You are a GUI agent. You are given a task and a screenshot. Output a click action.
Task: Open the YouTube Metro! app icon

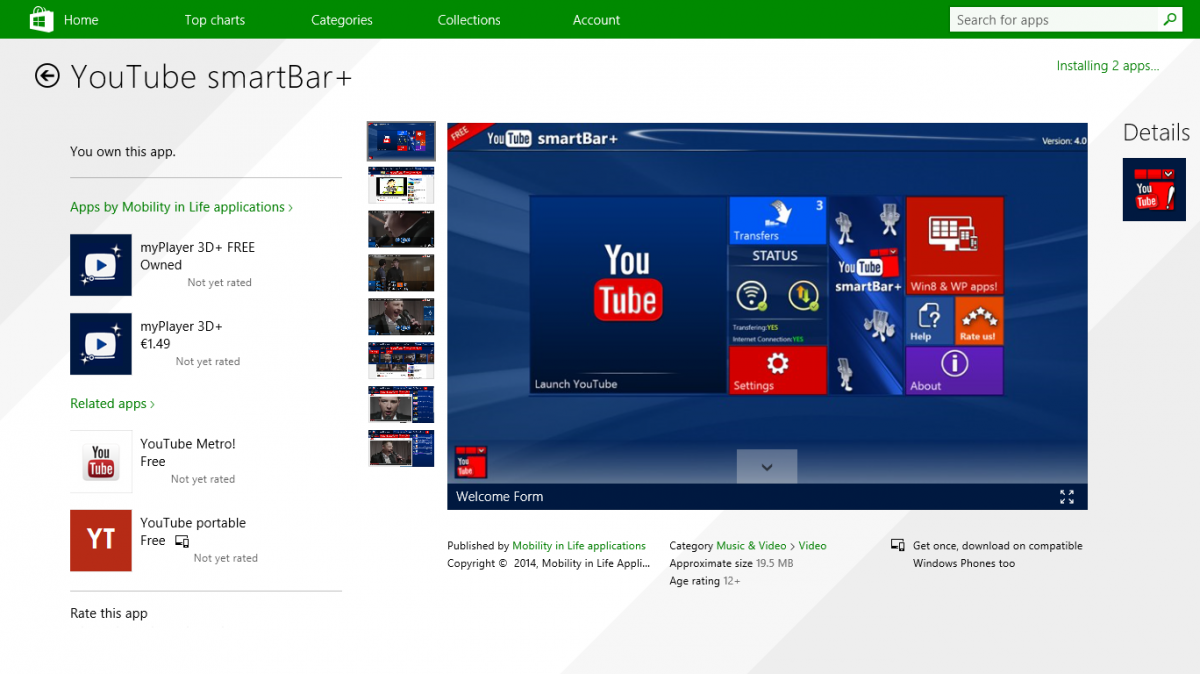[101, 461]
